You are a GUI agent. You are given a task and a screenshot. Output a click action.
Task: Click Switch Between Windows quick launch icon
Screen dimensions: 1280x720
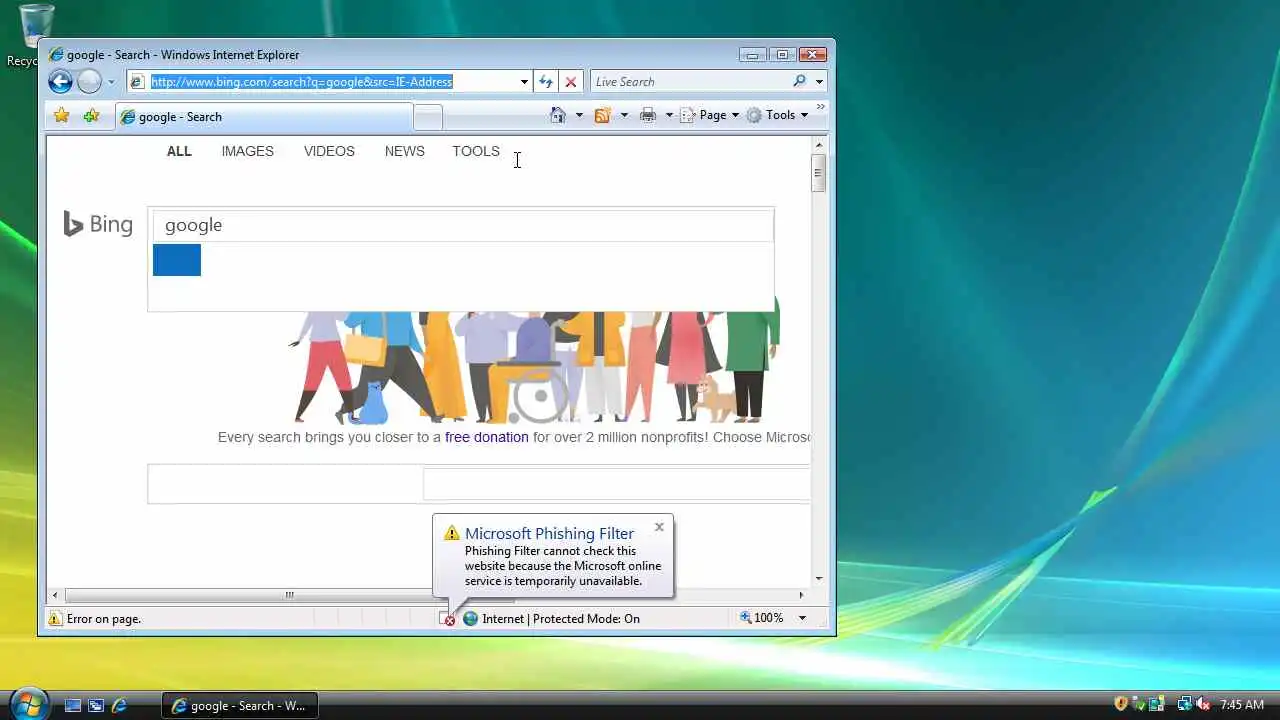[96, 705]
